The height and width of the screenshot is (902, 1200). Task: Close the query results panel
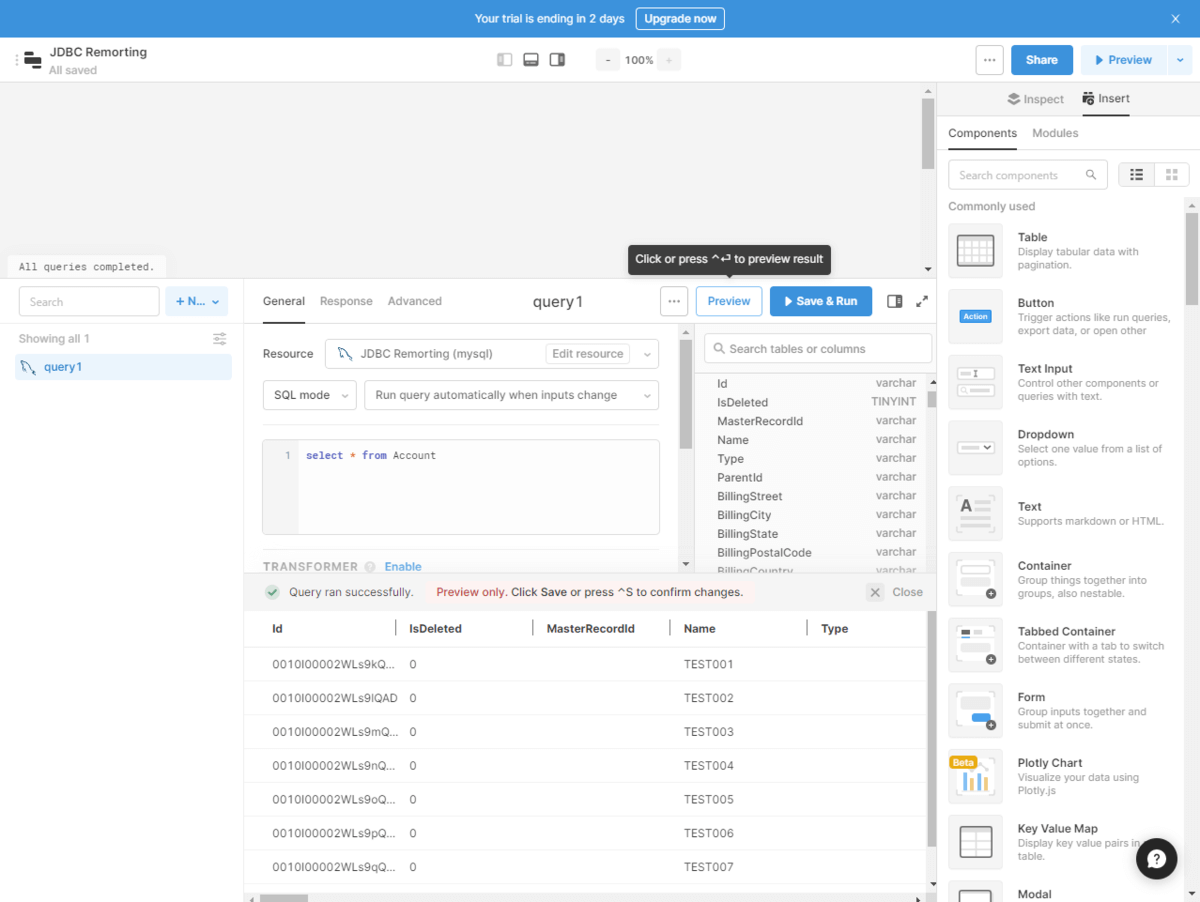(895, 592)
